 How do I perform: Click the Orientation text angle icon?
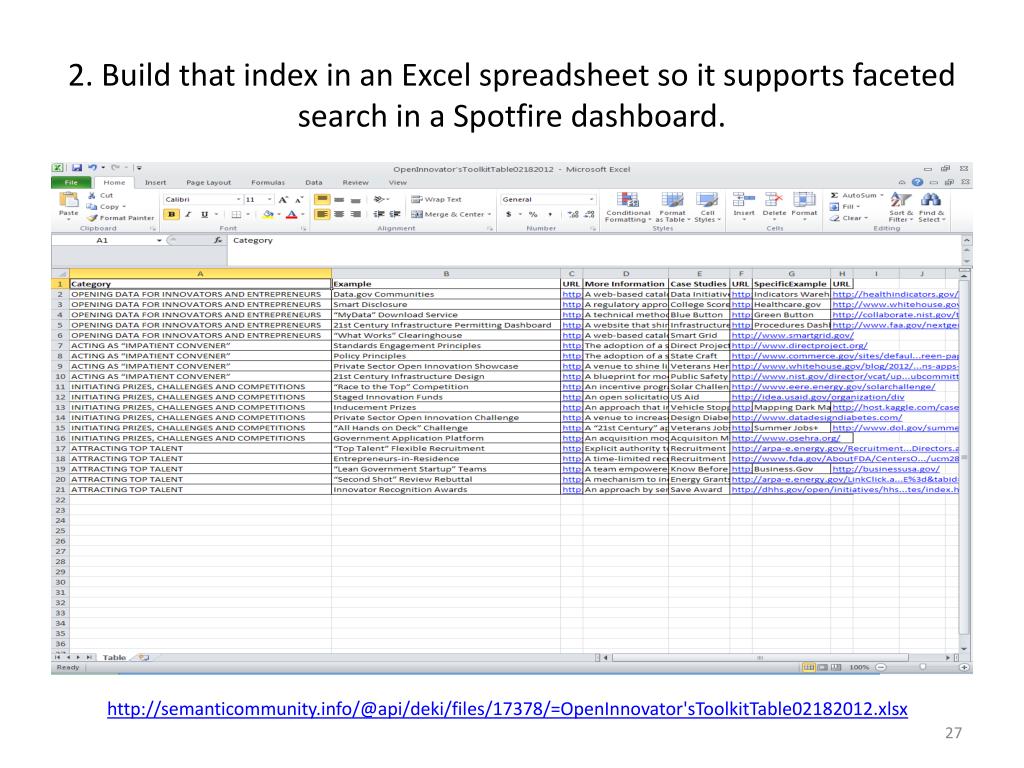[x=379, y=199]
